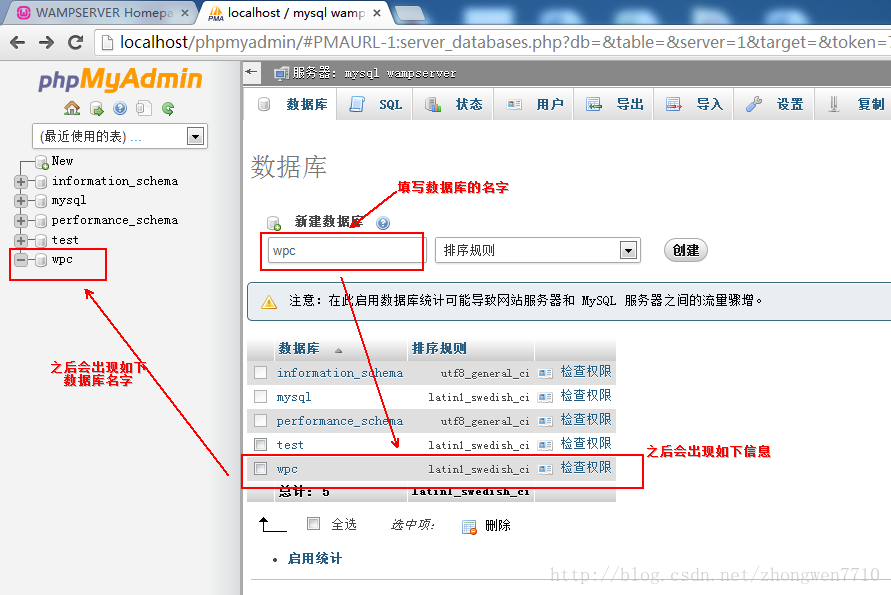This screenshot has width=891, height=595.
Task: Collapse the navigation panel arrow
Action: click(251, 72)
